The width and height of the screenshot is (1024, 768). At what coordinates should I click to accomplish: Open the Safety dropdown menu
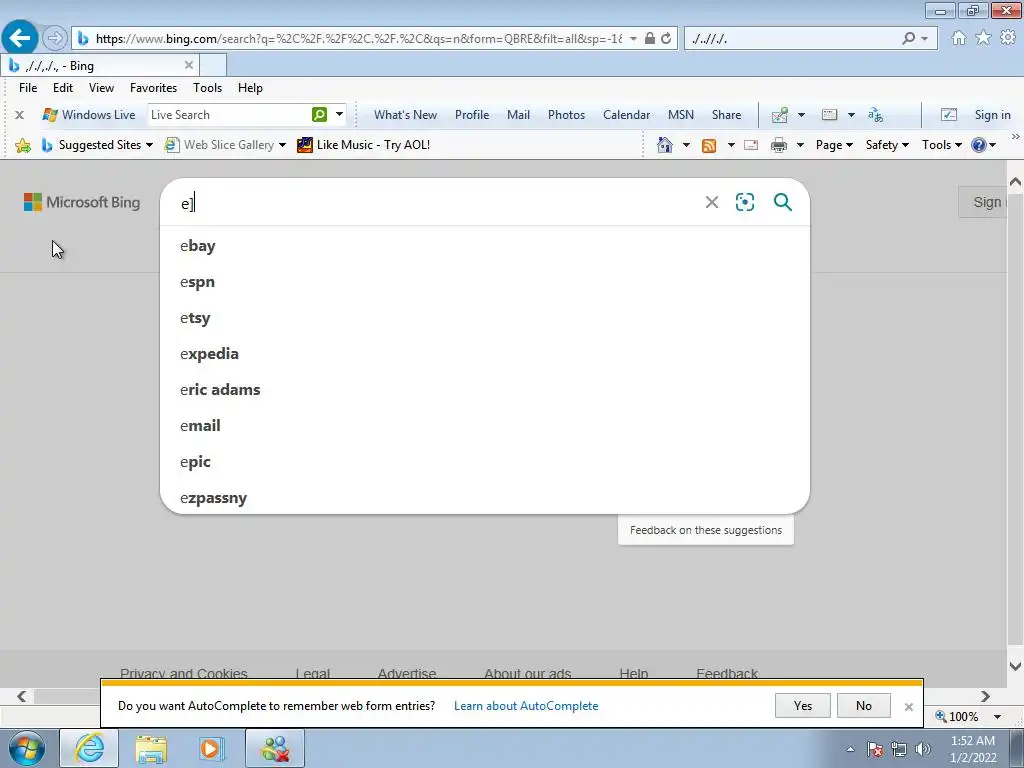coord(887,145)
